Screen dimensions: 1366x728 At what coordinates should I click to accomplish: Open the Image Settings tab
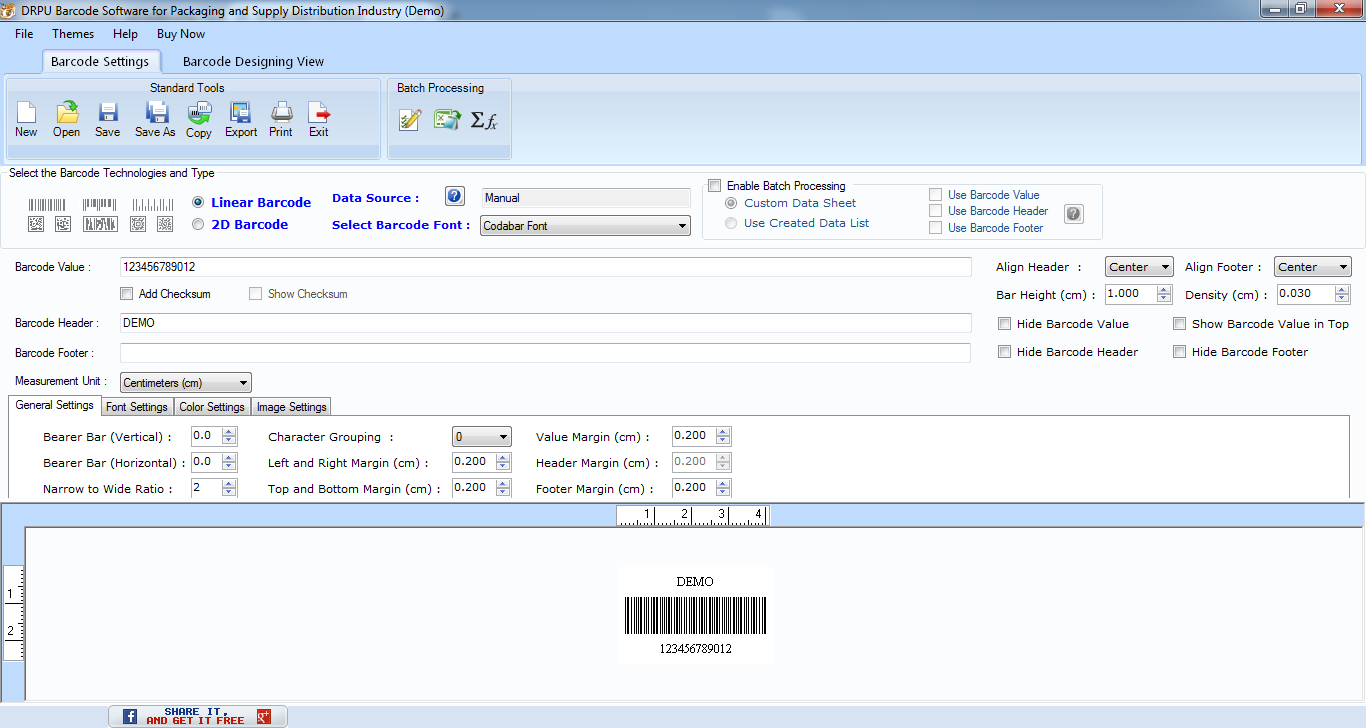click(x=291, y=407)
